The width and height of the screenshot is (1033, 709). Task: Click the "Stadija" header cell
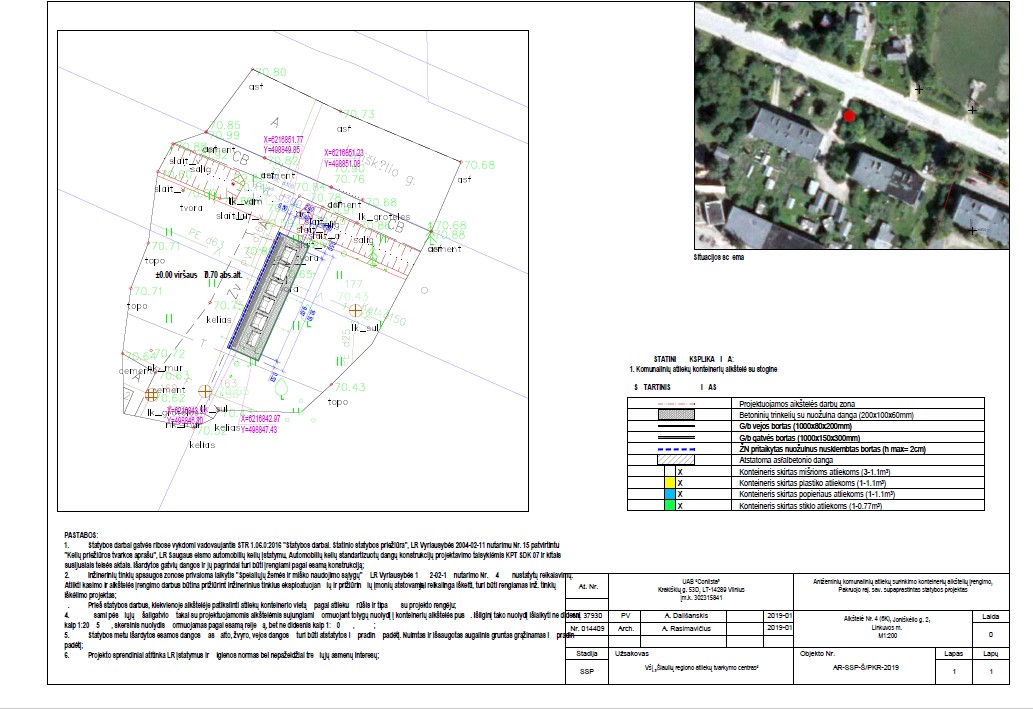[587, 654]
